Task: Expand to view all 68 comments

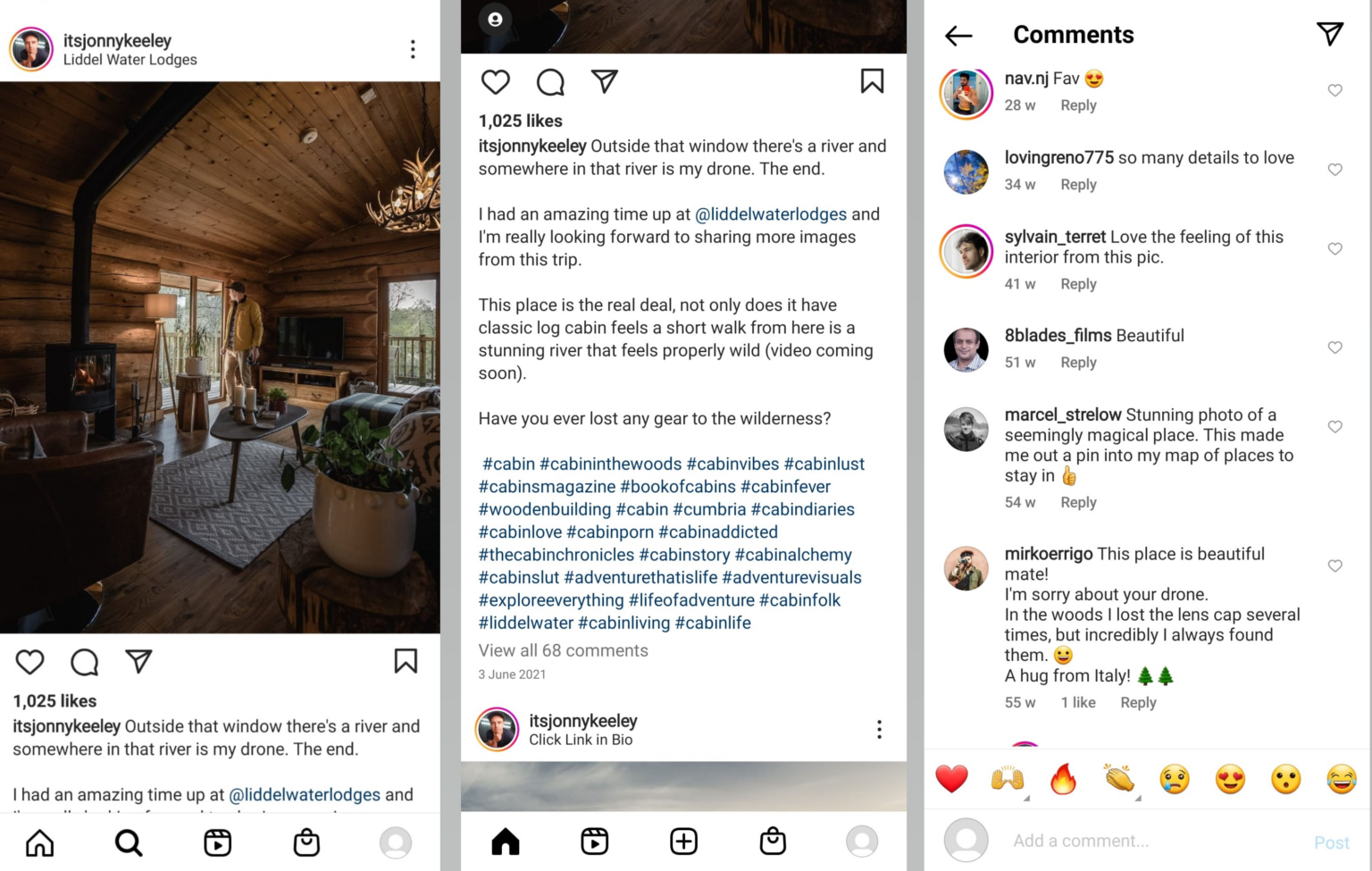Action: pos(563,650)
